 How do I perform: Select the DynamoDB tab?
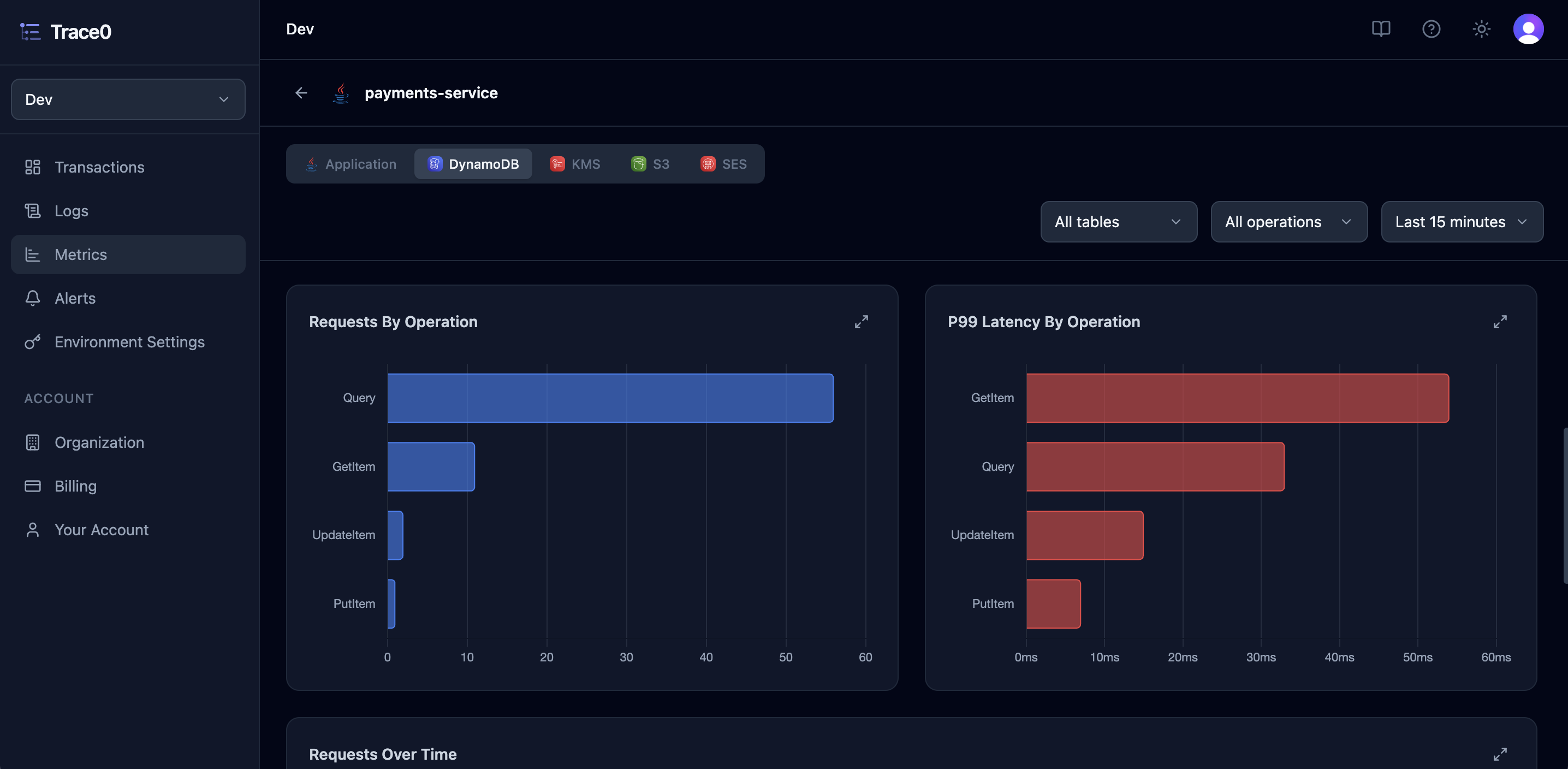(x=473, y=164)
